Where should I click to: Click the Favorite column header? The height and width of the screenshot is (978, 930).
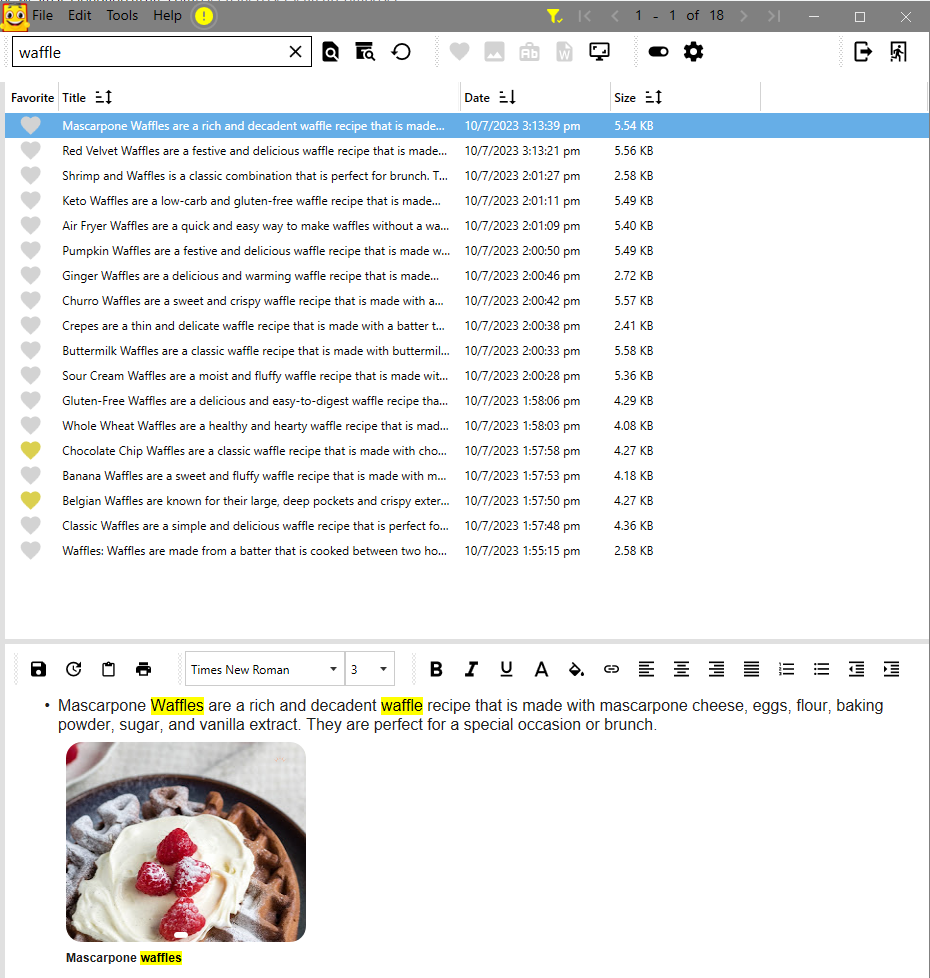[32, 97]
